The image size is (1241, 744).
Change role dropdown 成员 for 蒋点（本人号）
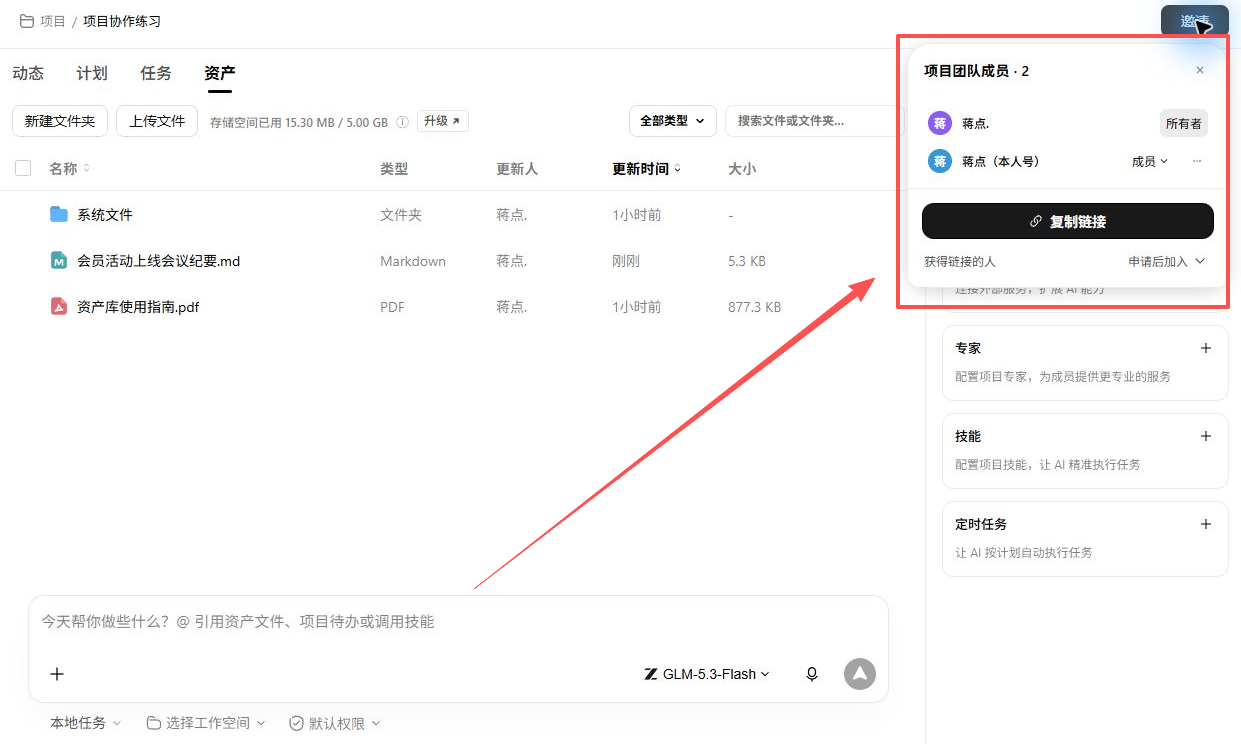[x=1149, y=161]
